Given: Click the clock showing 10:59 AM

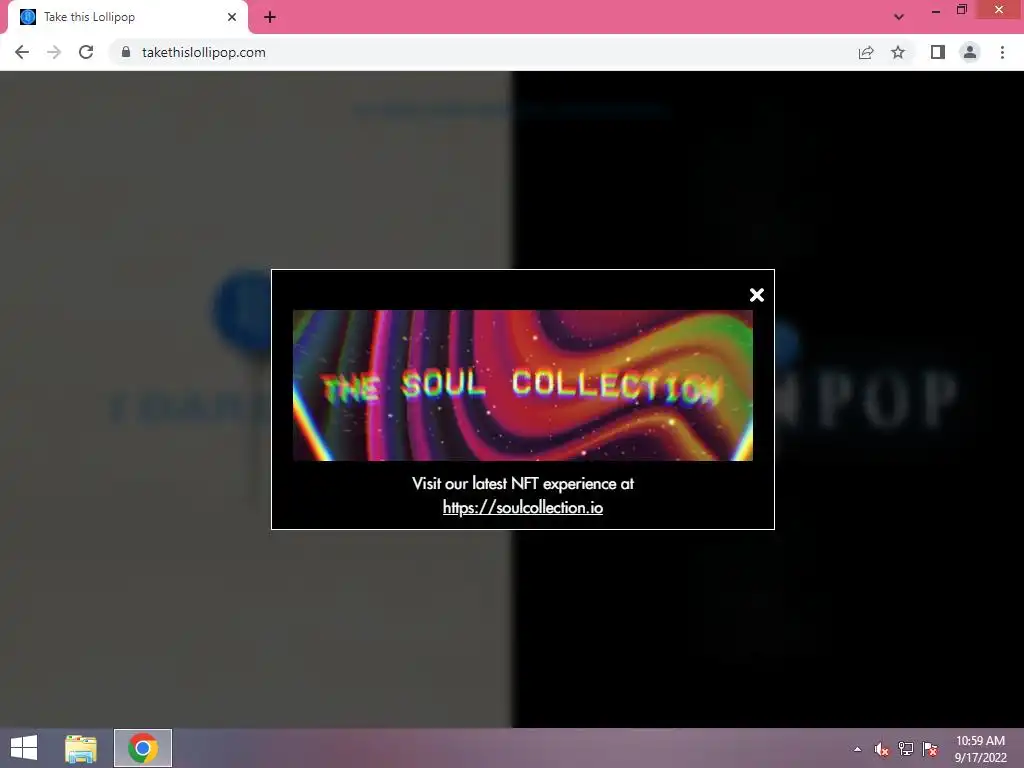Looking at the screenshot, I should coord(980,749).
